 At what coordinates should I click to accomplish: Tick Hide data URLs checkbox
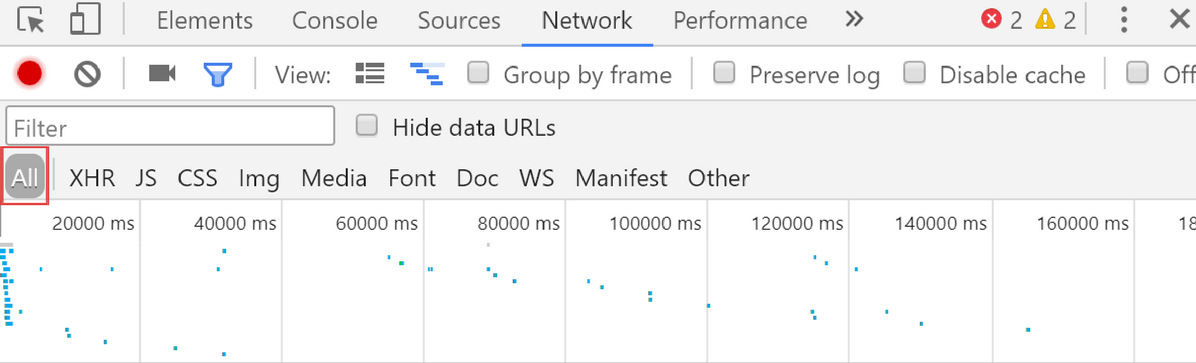tap(367, 126)
